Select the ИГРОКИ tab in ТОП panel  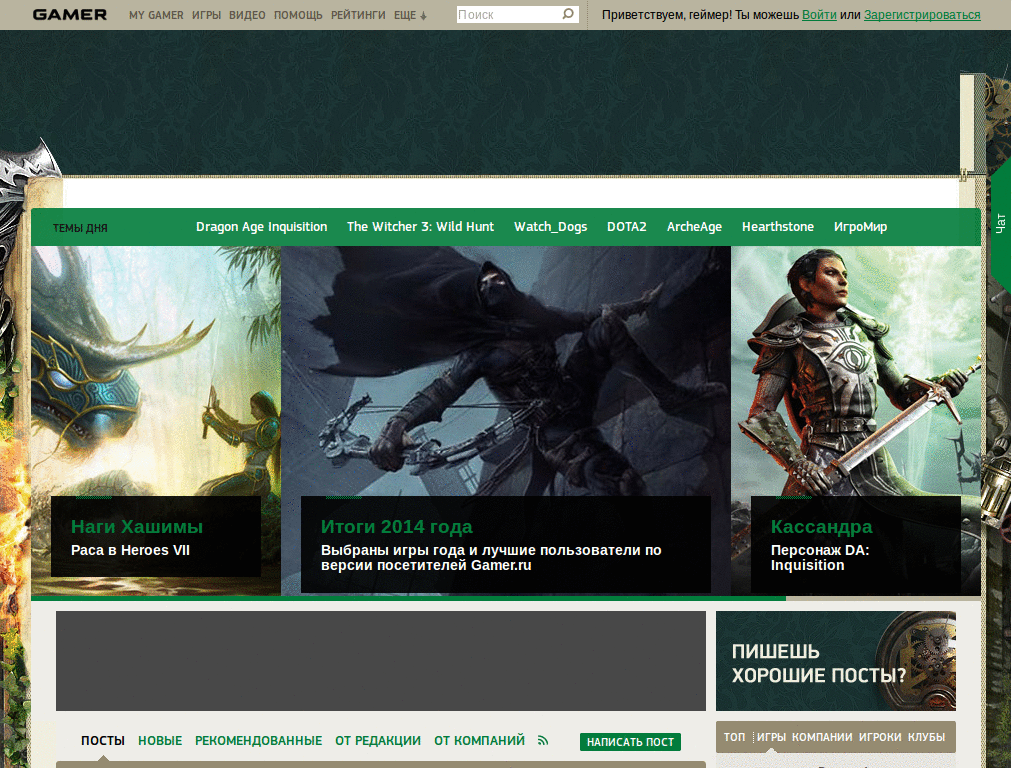880,737
